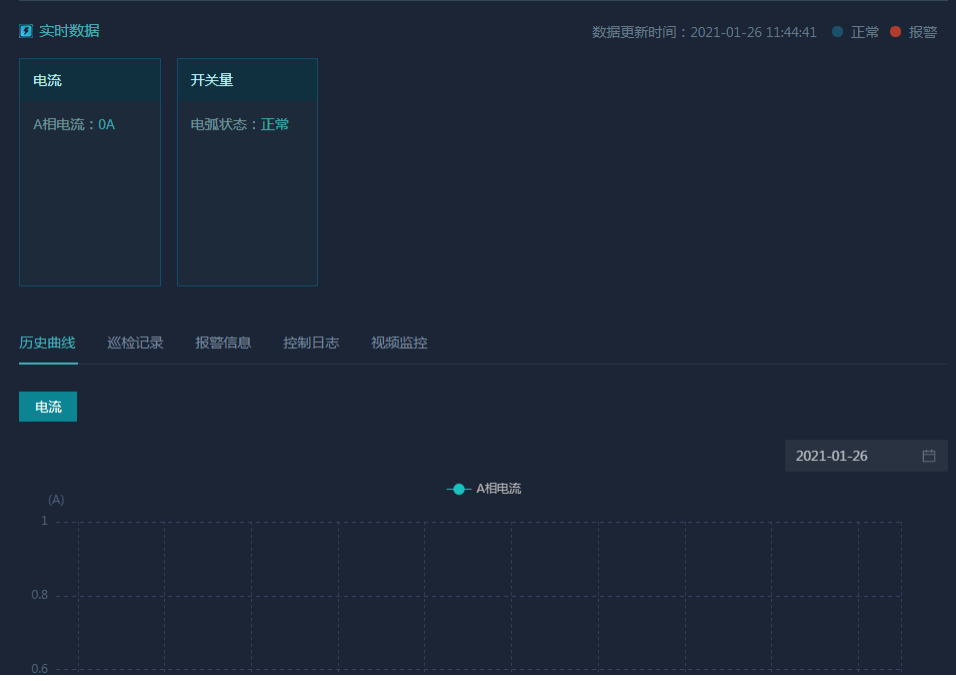Click the (A) axis unit label
Screen dimensions: 956x681
tap(56, 500)
